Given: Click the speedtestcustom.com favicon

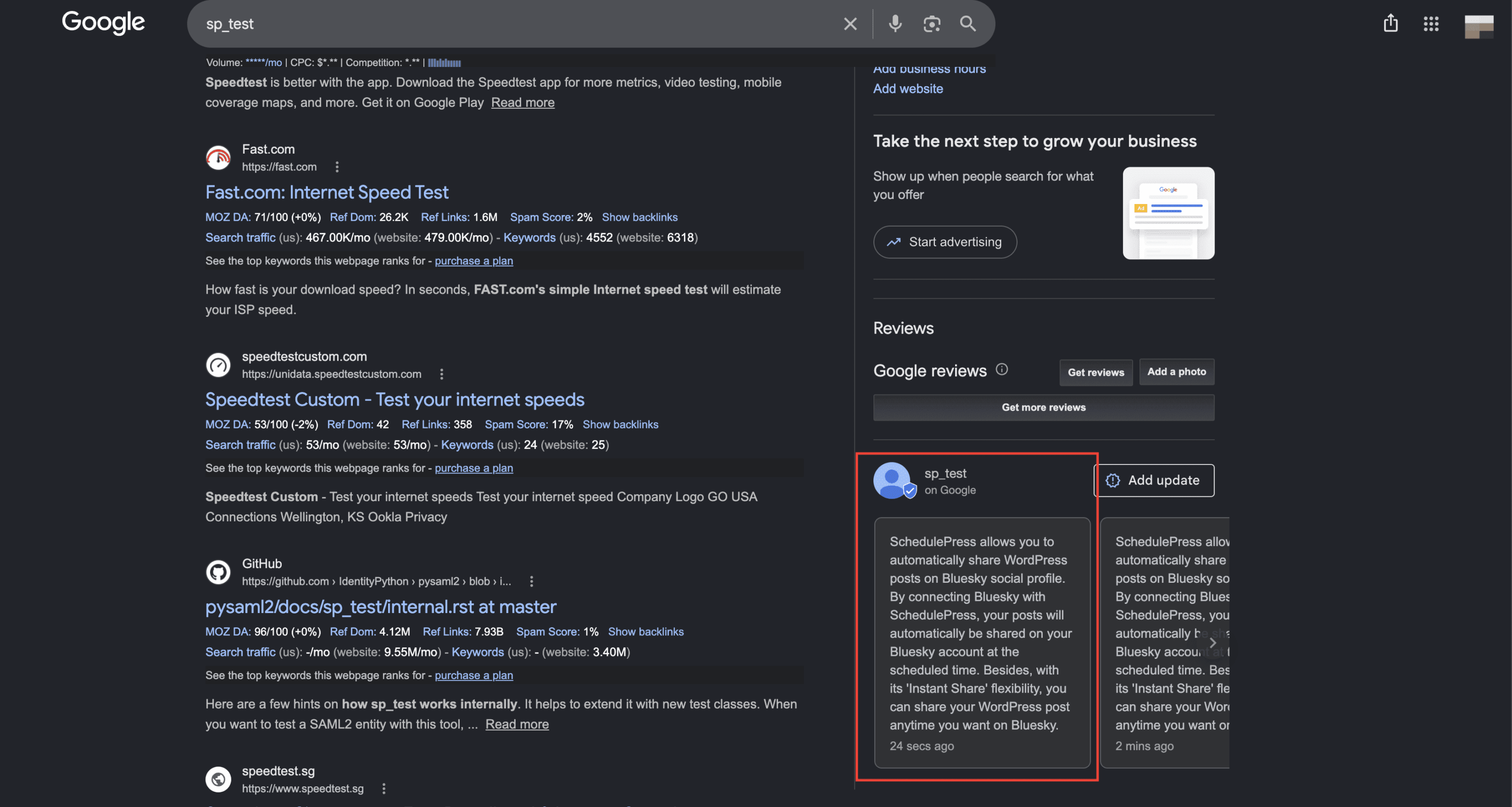Looking at the screenshot, I should click(x=218, y=365).
